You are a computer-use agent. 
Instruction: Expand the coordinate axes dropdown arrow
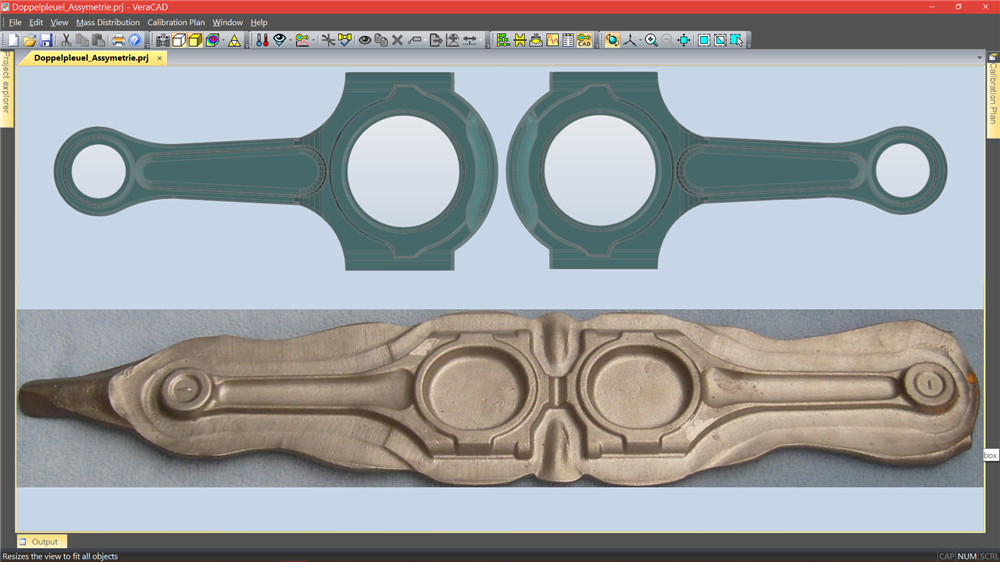click(x=639, y=41)
